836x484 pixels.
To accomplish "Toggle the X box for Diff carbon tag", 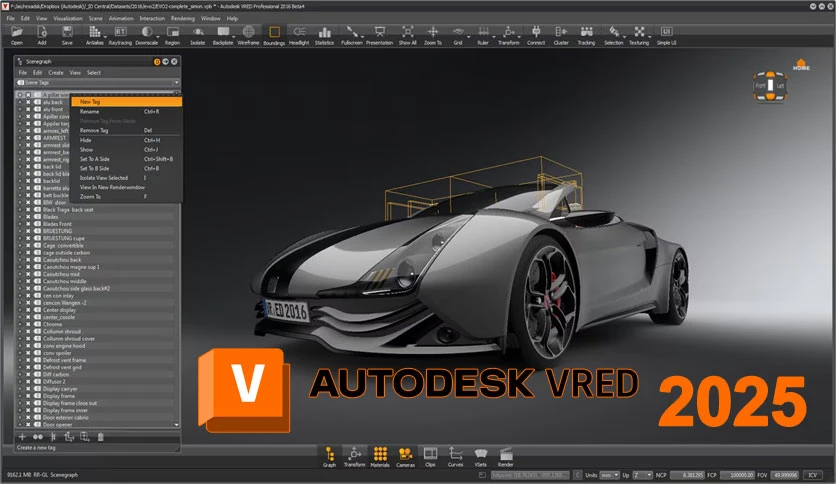I will (x=28, y=374).
